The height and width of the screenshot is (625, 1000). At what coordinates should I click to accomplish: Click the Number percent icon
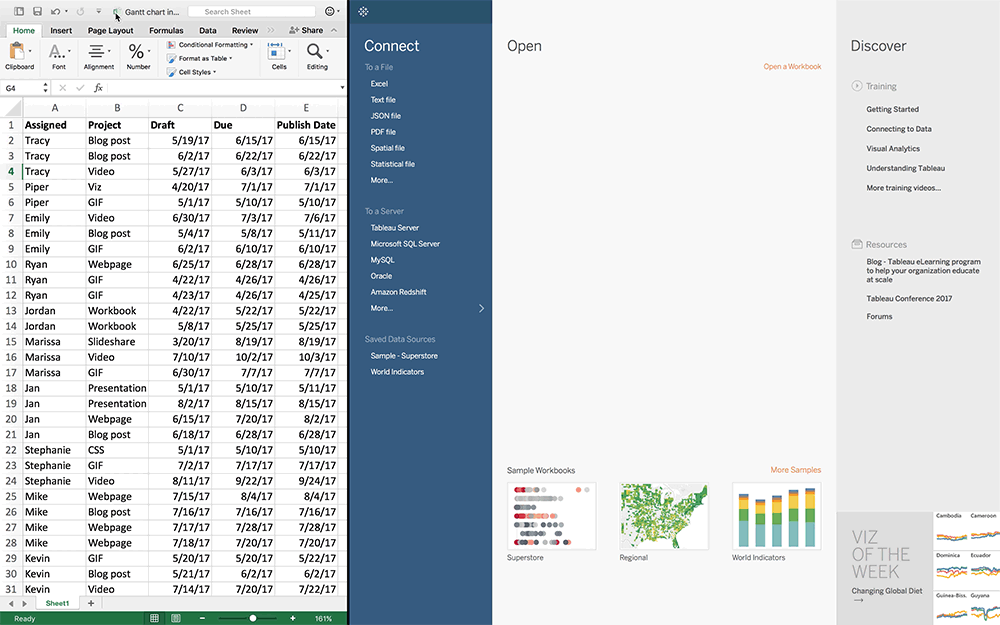coord(136,51)
